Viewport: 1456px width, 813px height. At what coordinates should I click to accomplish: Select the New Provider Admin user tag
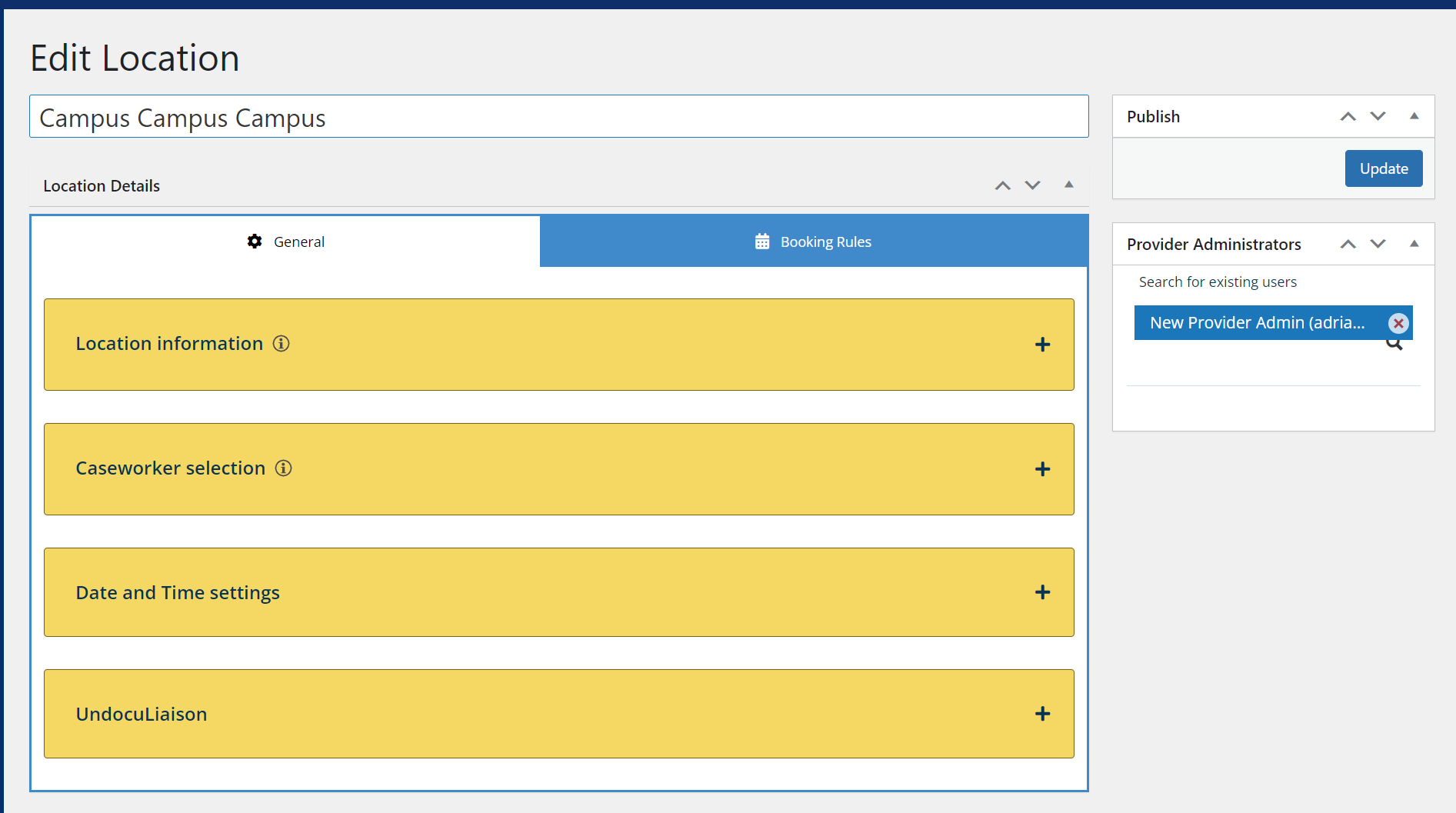tap(1254, 322)
